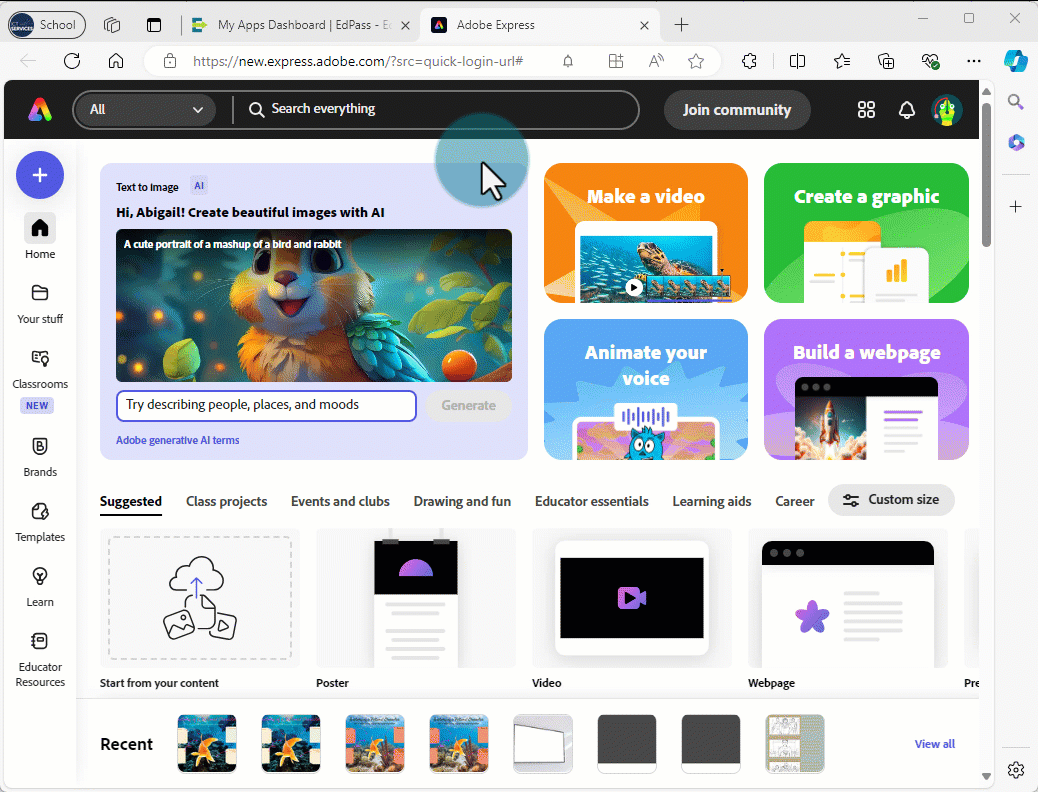Open browser settings and more menu
Image resolution: width=1038 pixels, height=792 pixels.
pos(974,61)
